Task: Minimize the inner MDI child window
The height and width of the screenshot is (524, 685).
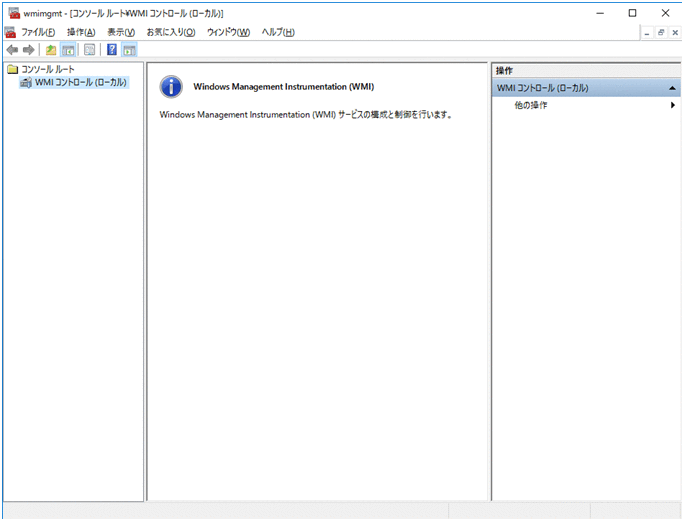Action: click(647, 32)
